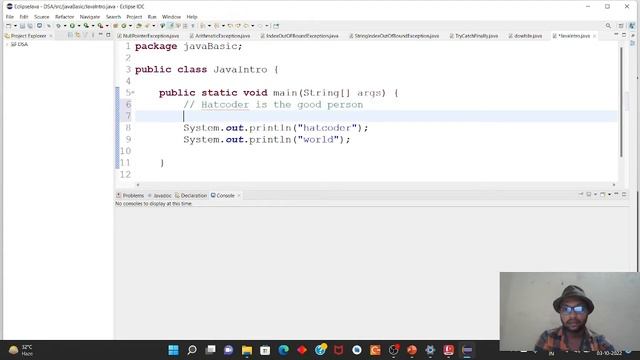Click the New file toolbar icon
640x360 pixels.
[x=9, y=26]
